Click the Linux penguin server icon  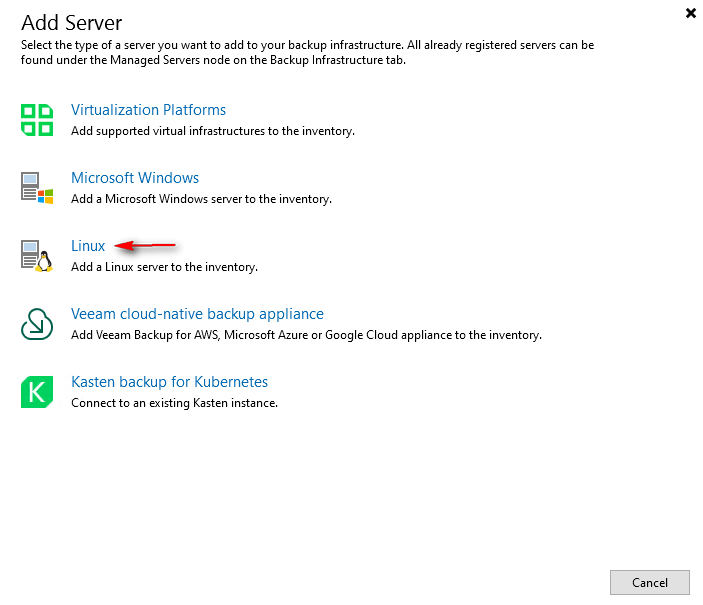click(37, 255)
